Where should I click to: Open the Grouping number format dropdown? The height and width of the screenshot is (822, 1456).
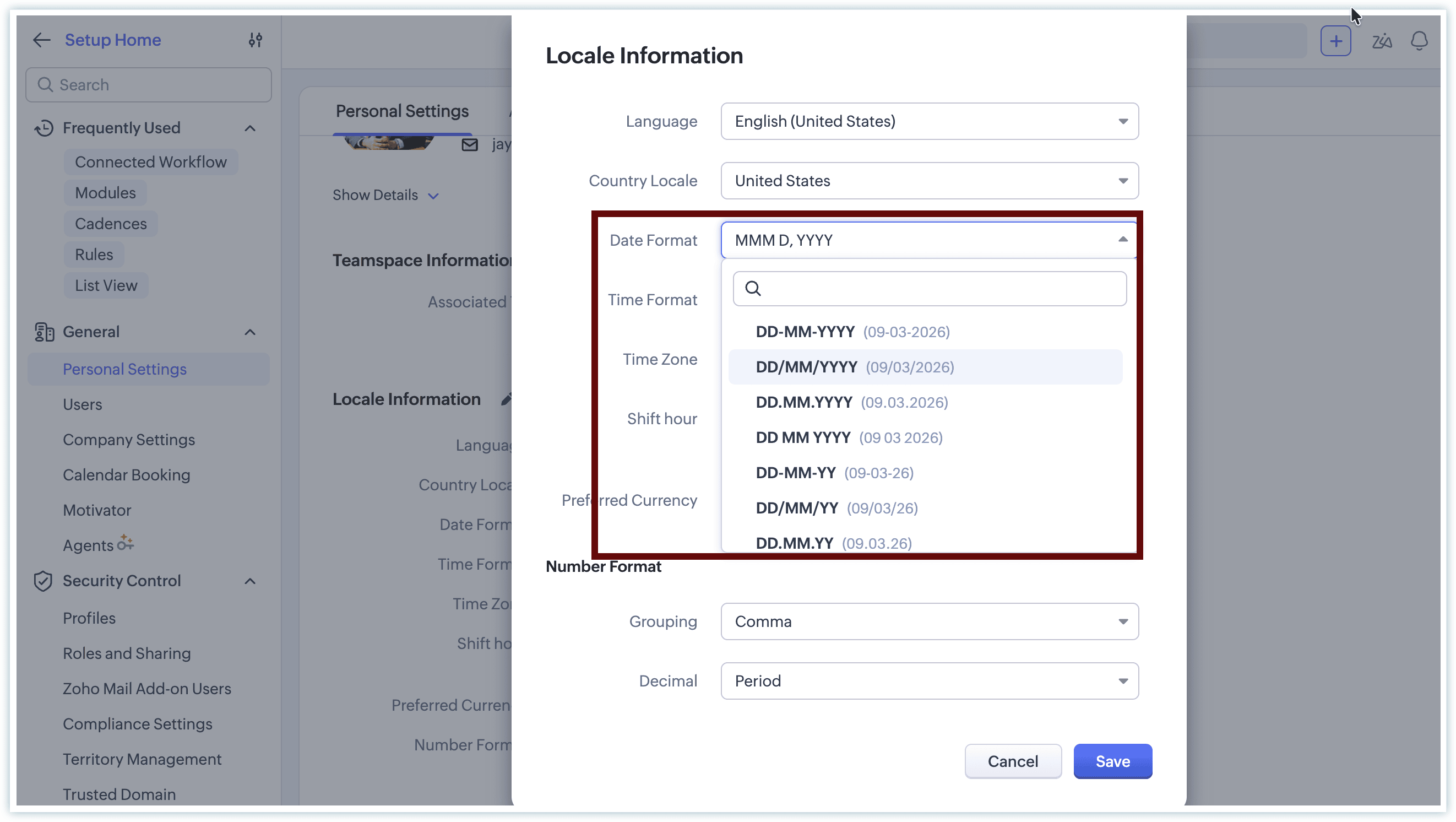point(929,622)
